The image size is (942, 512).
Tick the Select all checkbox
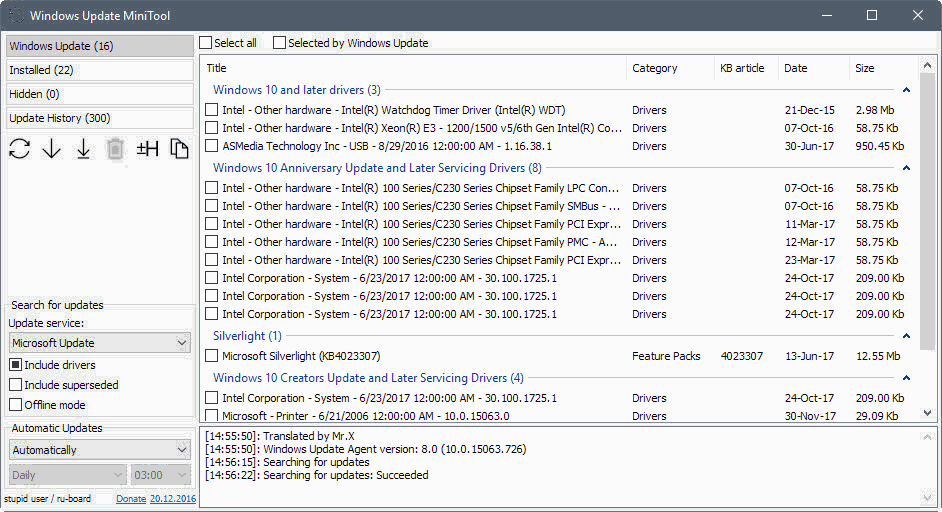[205, 43]
